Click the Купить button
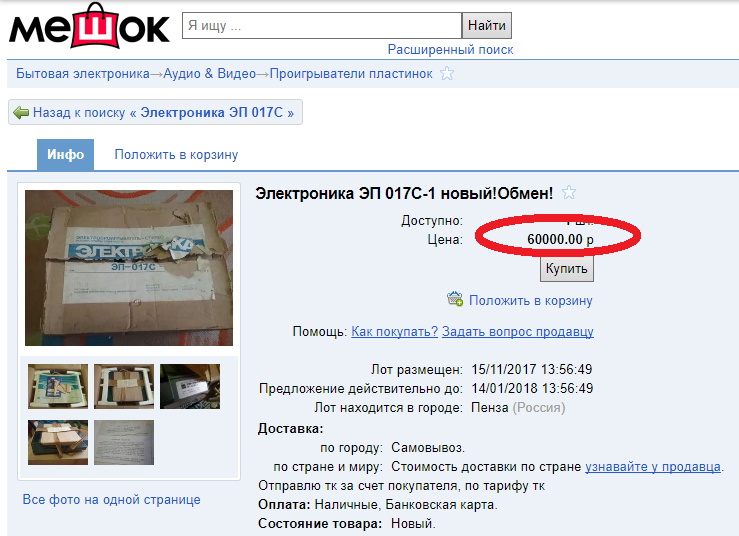The image size is (739, 536). click(567, 269)
